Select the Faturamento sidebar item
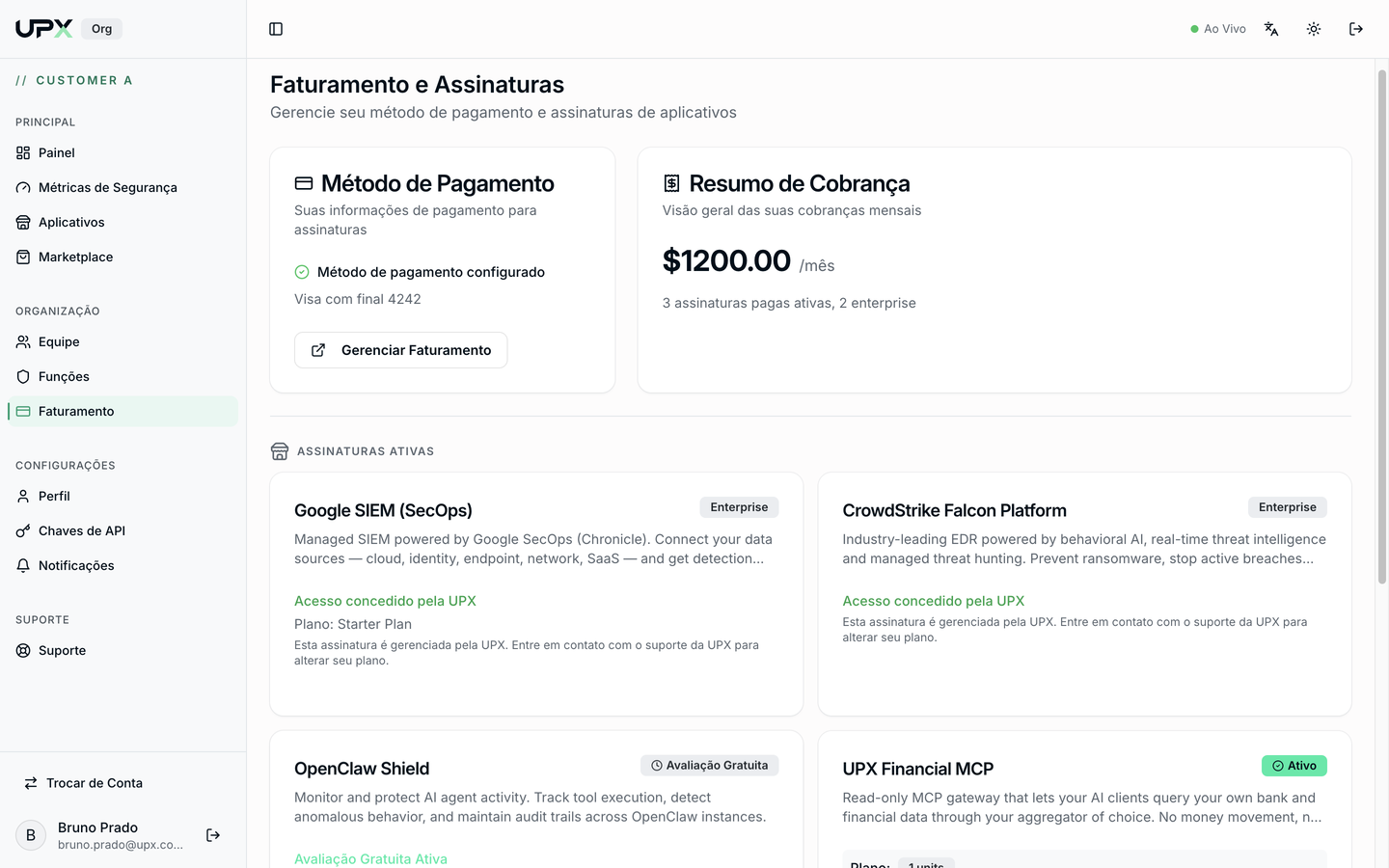 [x=123, y=411]
